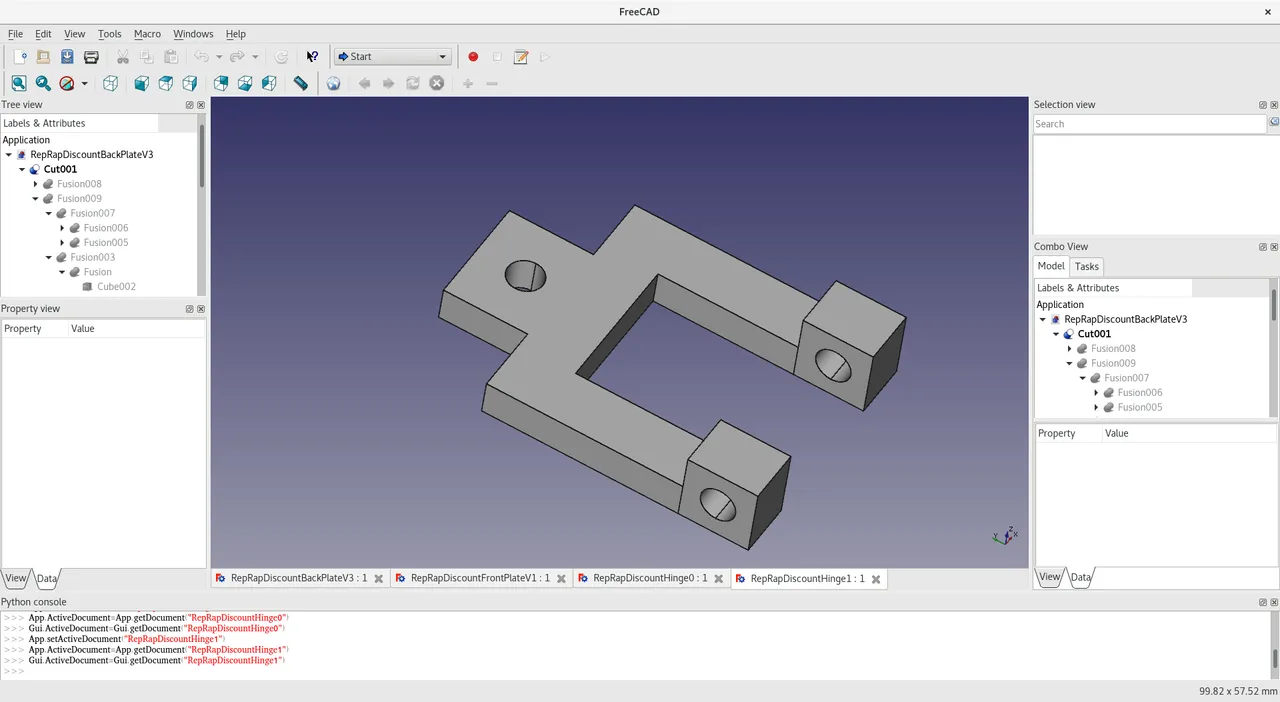Click the Fit All zoom icon

point(19,84)
